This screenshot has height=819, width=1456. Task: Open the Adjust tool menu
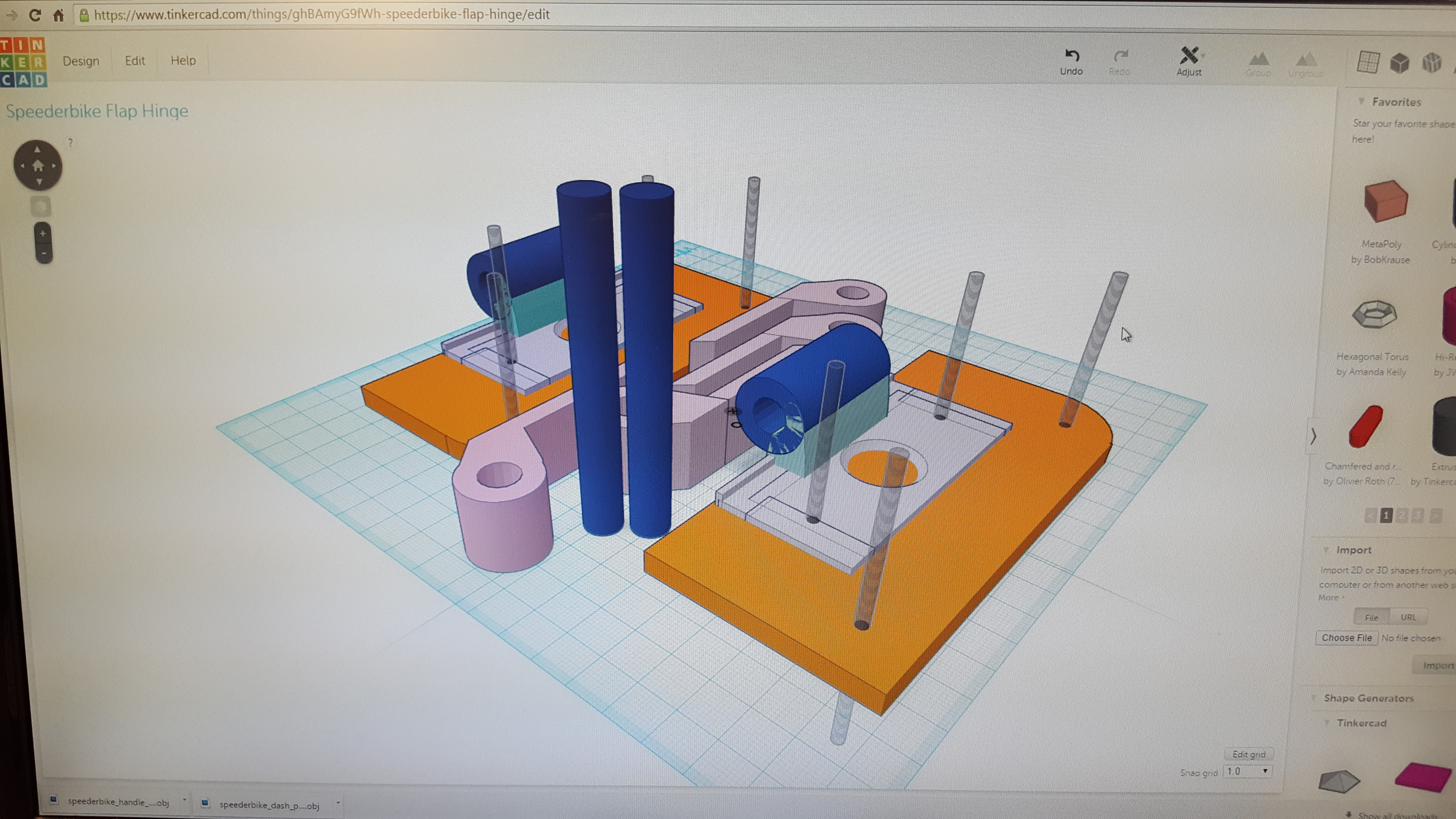coord(1189,62)
